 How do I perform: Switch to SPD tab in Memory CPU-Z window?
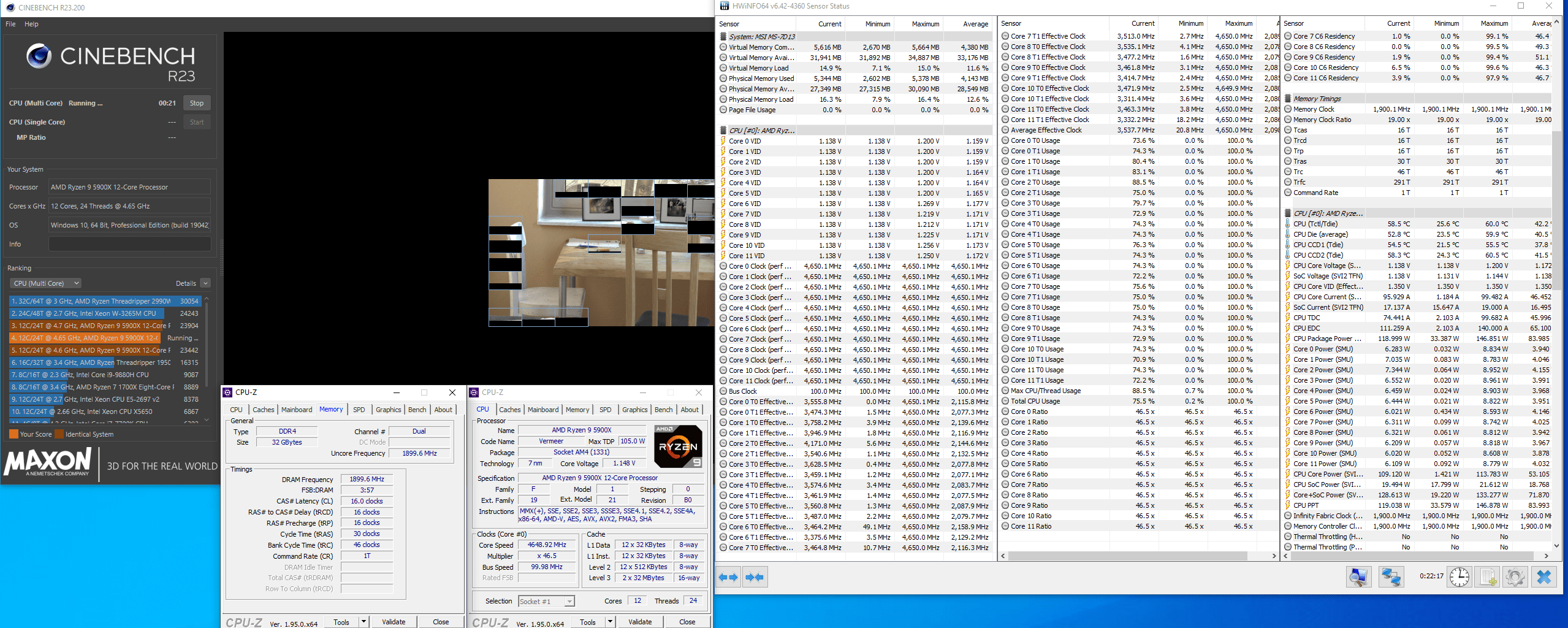359,410
